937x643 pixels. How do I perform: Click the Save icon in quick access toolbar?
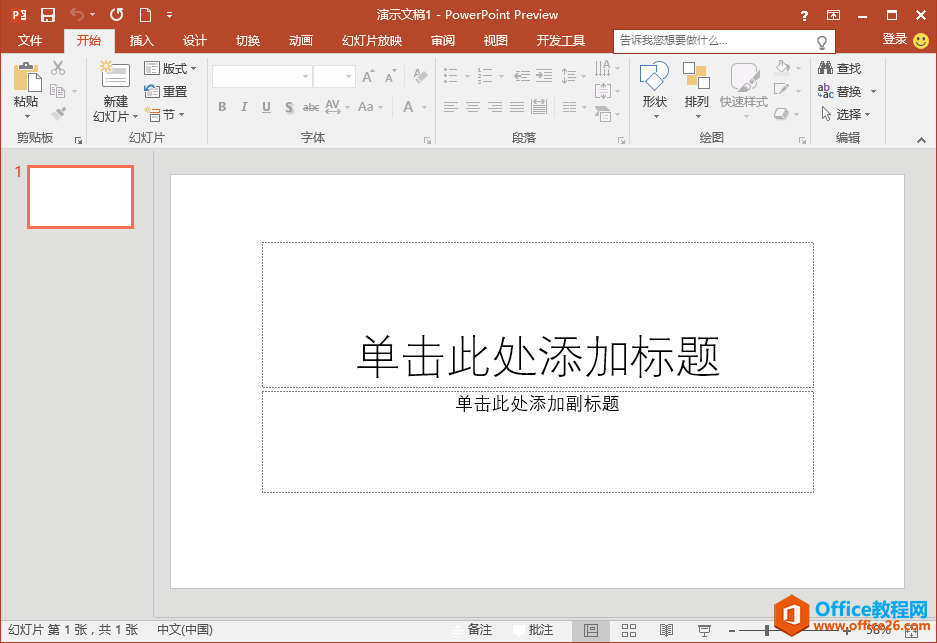[x=48, y=15]
